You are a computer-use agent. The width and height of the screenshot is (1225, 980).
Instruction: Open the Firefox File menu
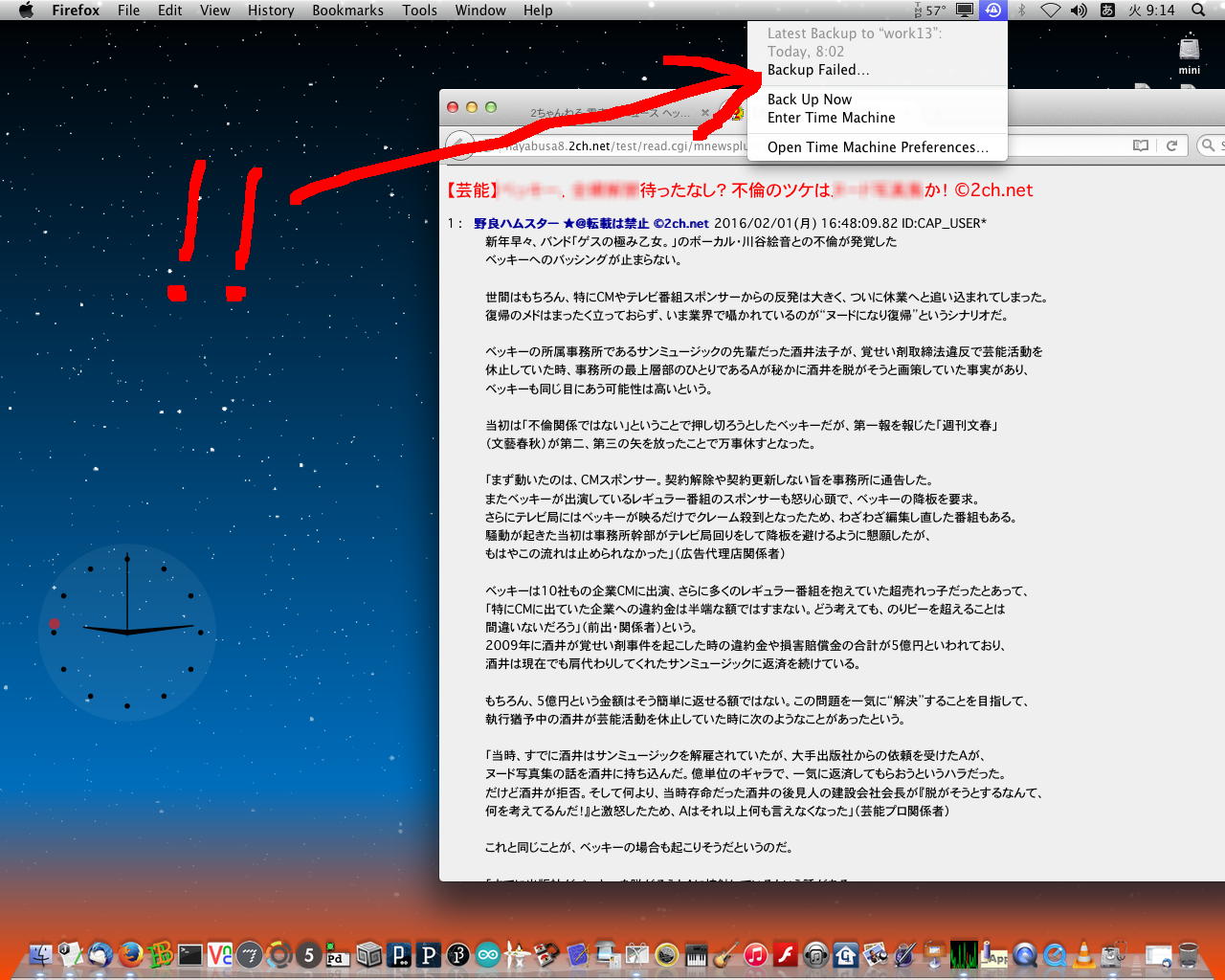pos(128,10)
